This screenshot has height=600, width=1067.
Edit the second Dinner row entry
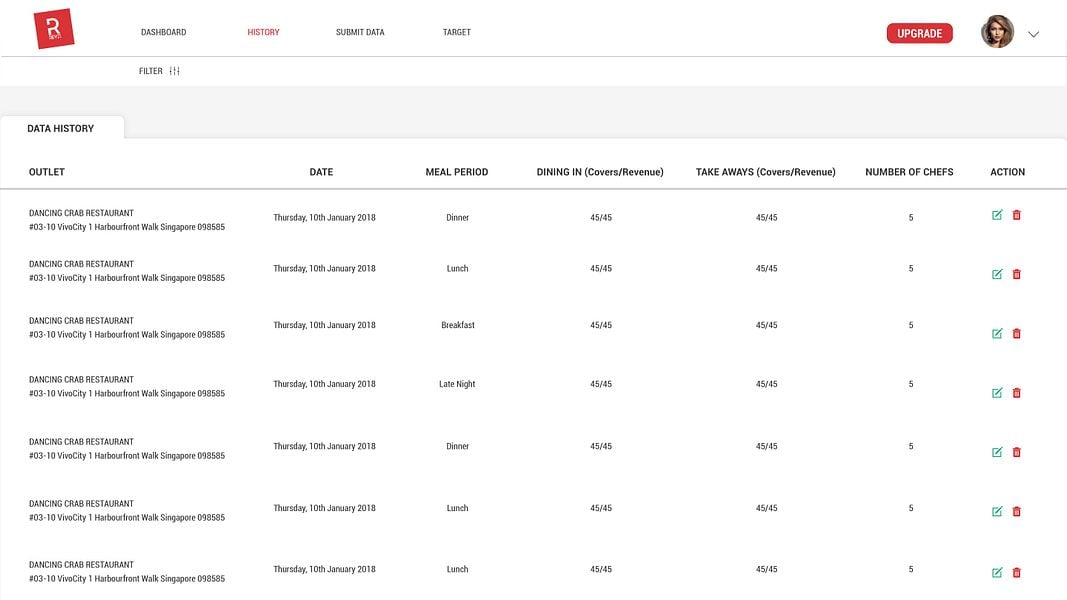point(997,452)
